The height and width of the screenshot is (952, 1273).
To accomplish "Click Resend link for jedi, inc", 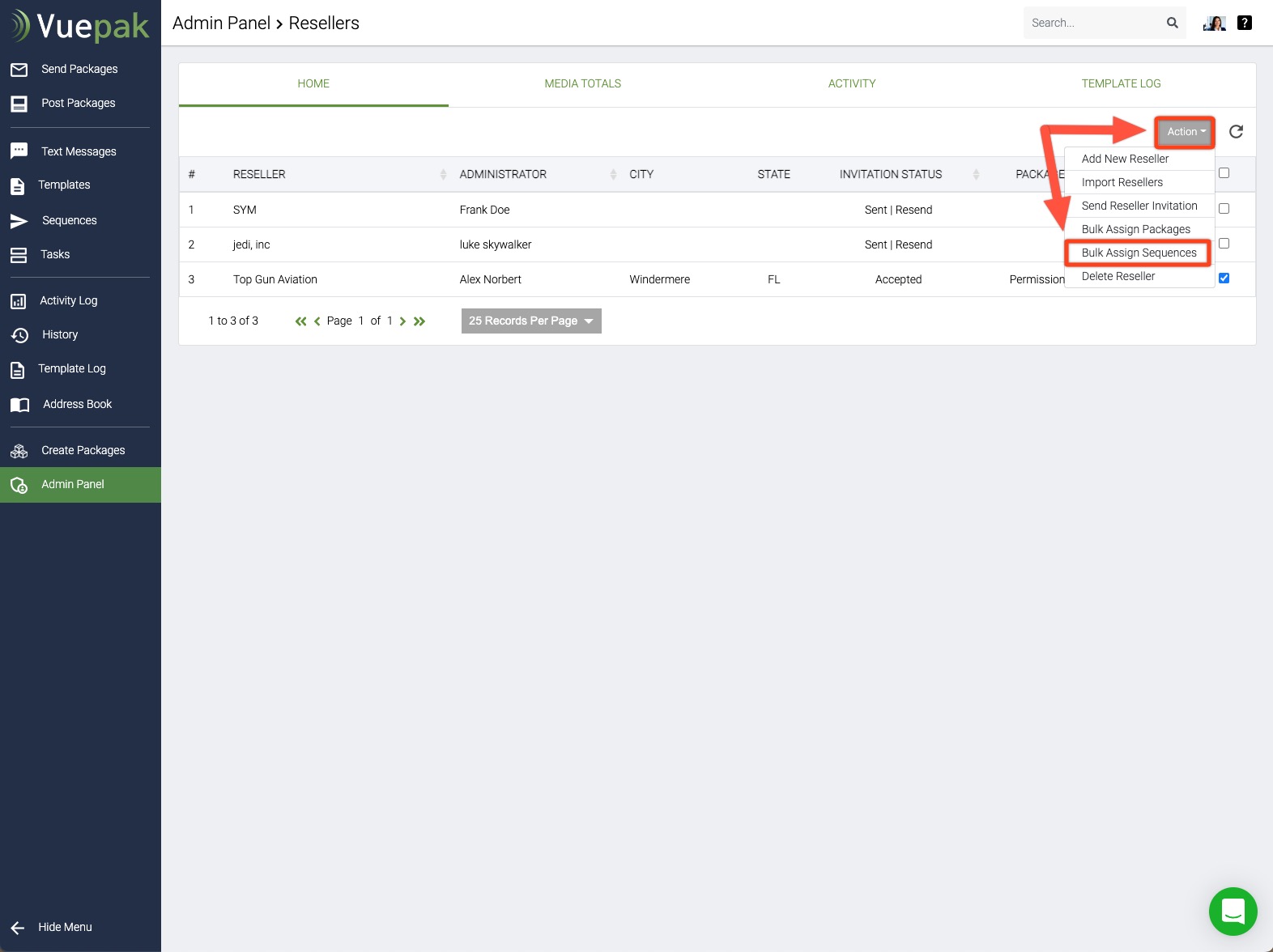I will [913, 244].
